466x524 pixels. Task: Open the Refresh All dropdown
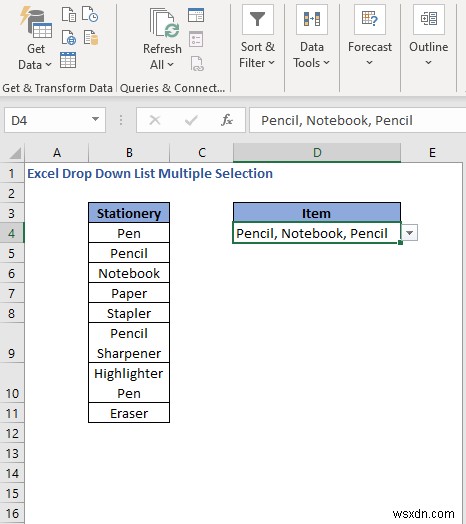pyautogui.click(x=162, y=57)
